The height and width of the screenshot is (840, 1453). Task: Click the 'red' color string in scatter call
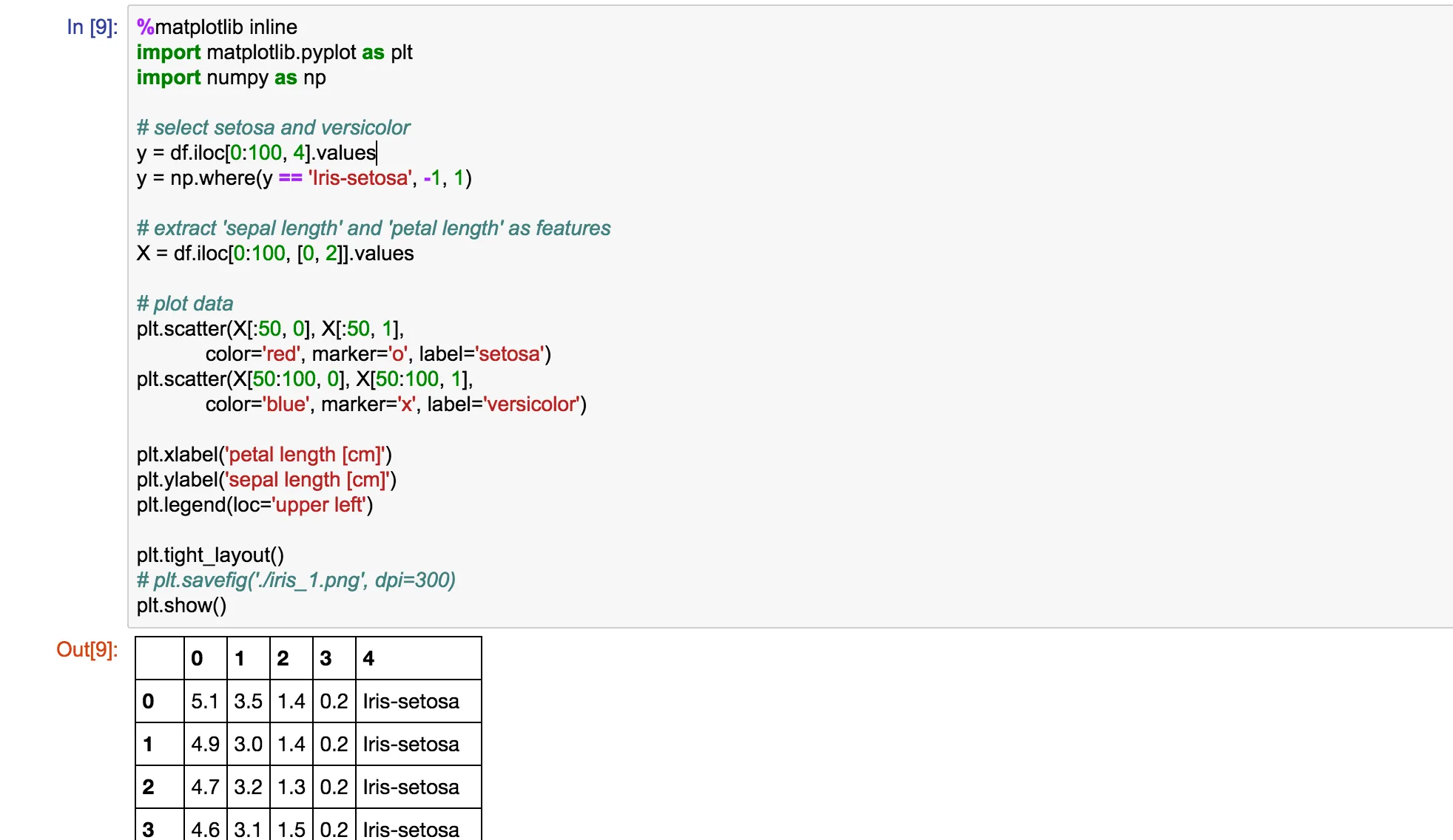281,354
